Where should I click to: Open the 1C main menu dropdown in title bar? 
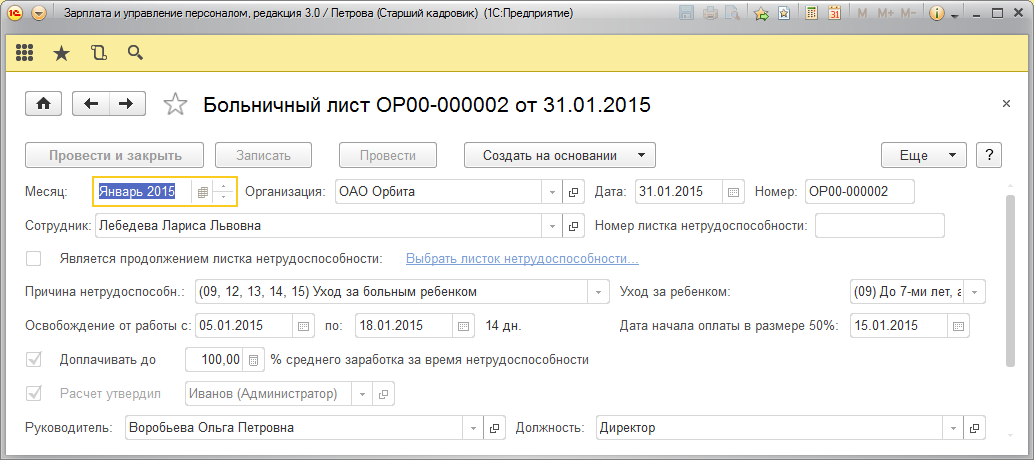(39, 13)
